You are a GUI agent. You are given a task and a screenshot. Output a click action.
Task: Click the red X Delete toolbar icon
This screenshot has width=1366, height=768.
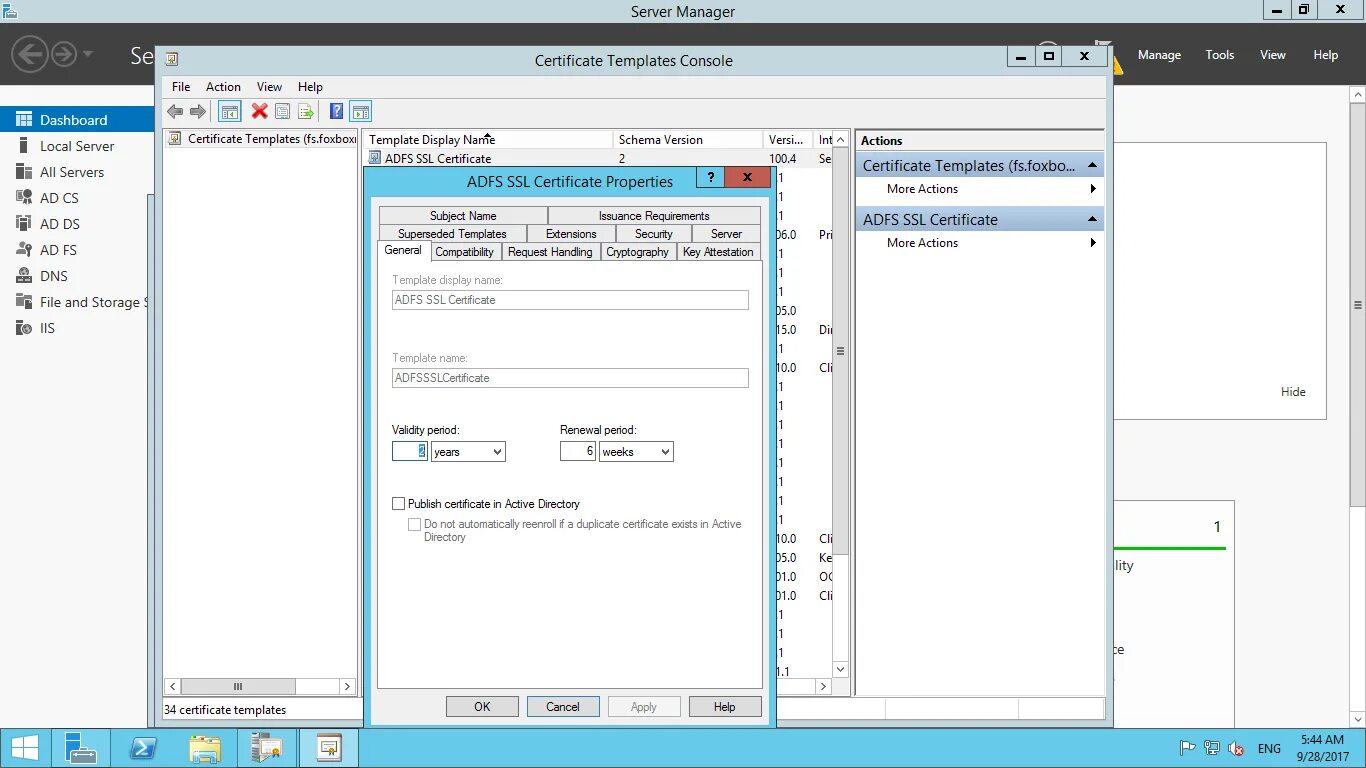click(260, 112)
